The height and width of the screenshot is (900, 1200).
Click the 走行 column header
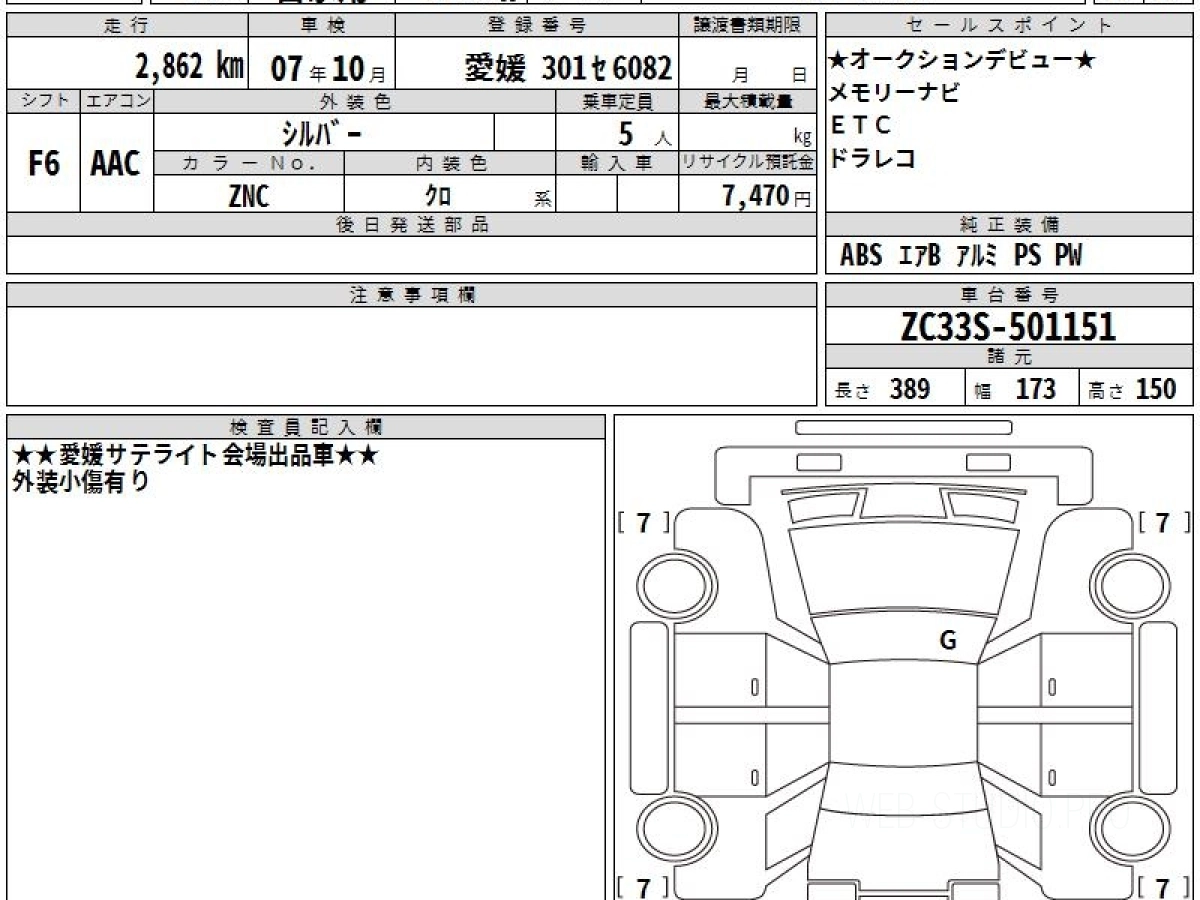[126, 26]
